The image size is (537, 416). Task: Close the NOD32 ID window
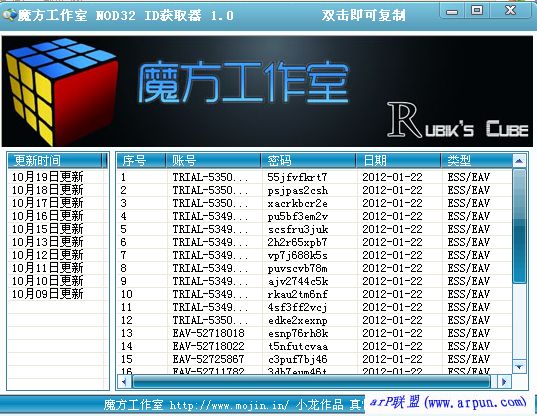[510, 11]
